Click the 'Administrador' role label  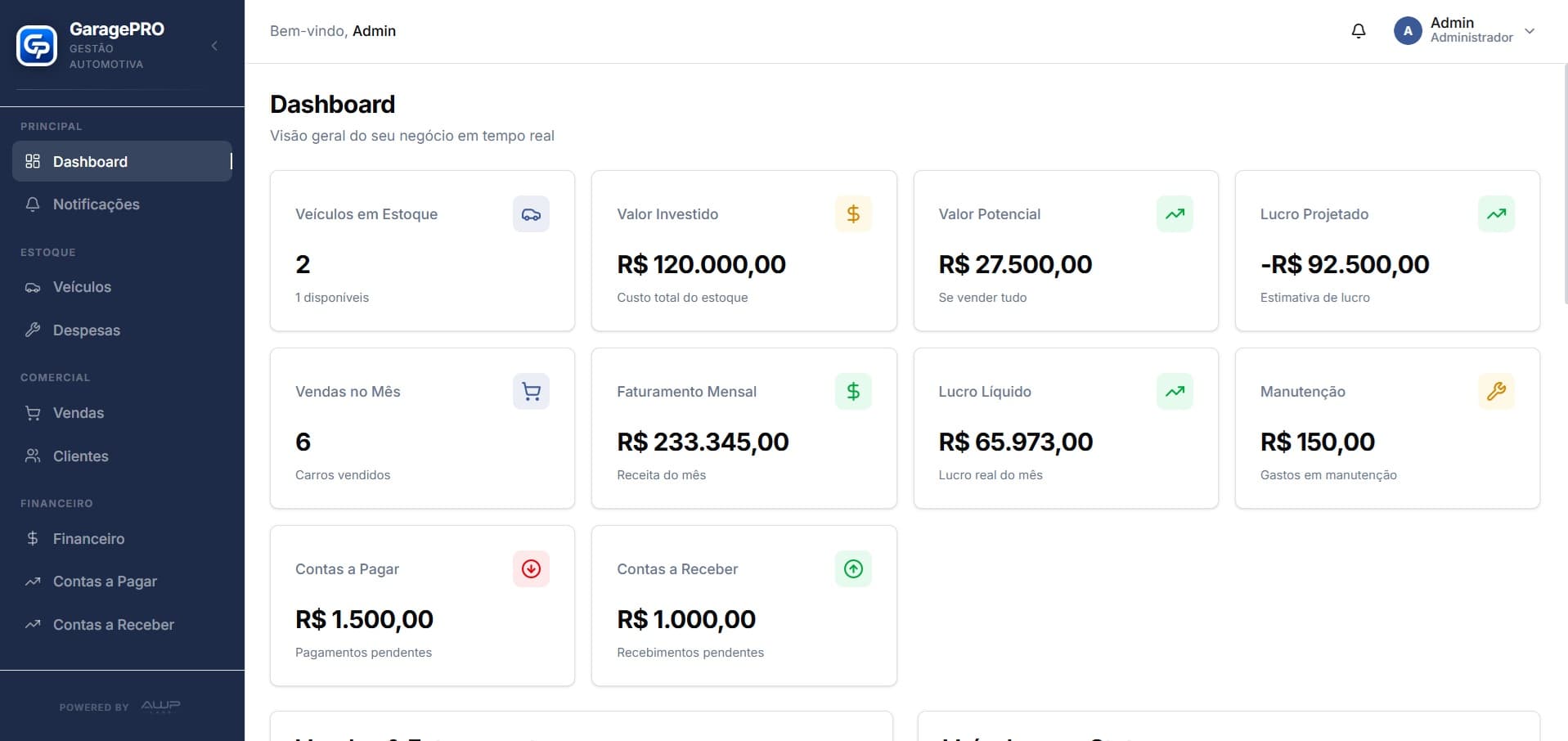[x=1471, y=38]
